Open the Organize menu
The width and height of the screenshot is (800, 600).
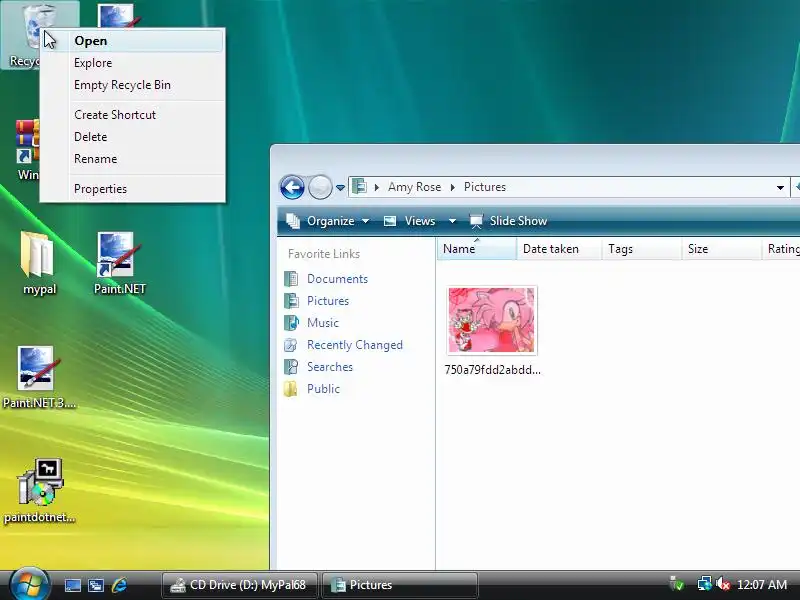pos(328,221)
